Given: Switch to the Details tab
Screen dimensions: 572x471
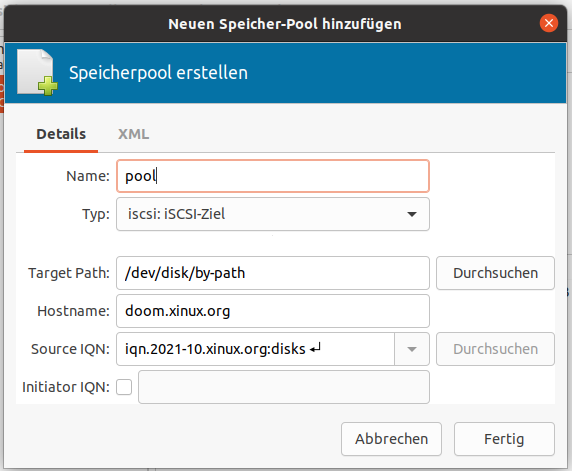Looking at the screenshot, I should click(x=61, y=134).
